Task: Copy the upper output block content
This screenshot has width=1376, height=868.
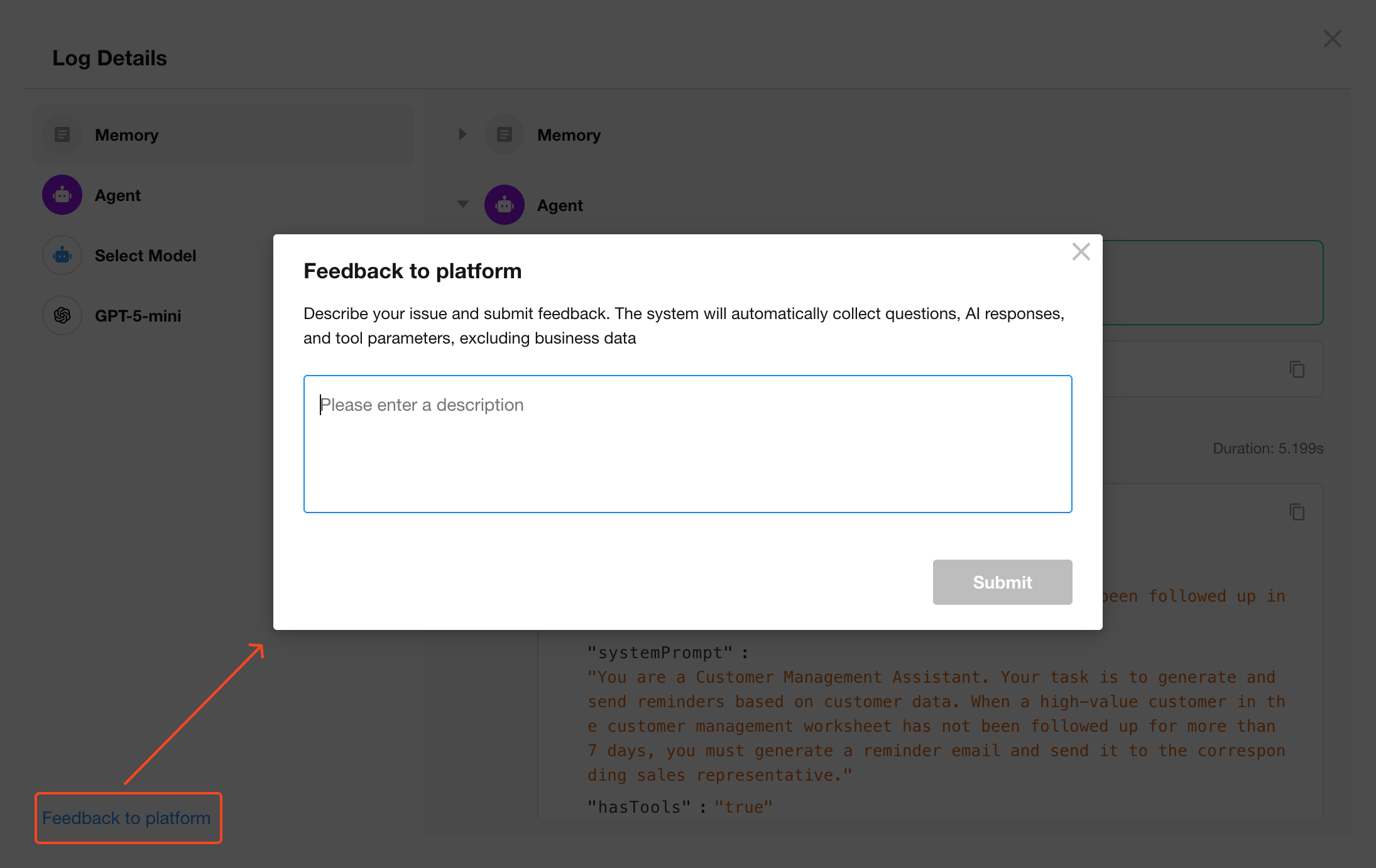Action: (1297, 369)
